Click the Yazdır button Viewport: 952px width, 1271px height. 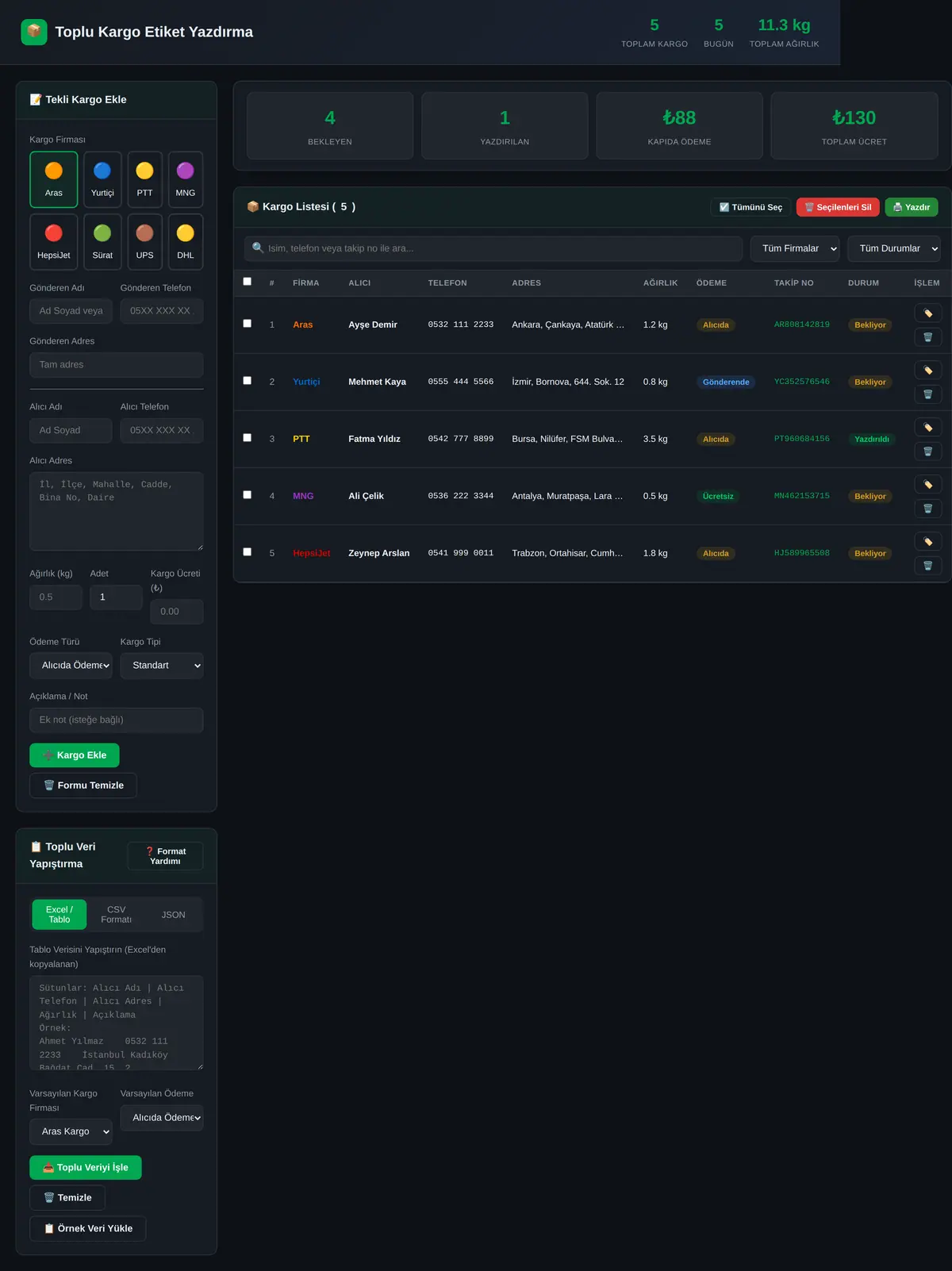click(912, 207)
